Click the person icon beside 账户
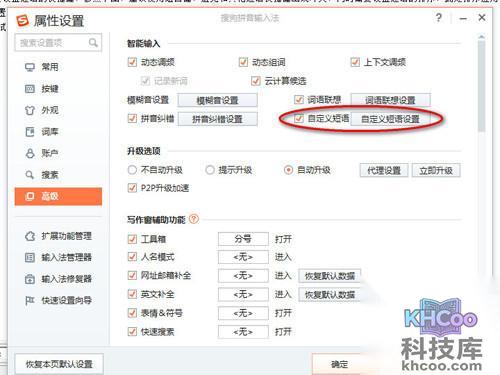This screenshot has width=500, height=375. point(30,153)
